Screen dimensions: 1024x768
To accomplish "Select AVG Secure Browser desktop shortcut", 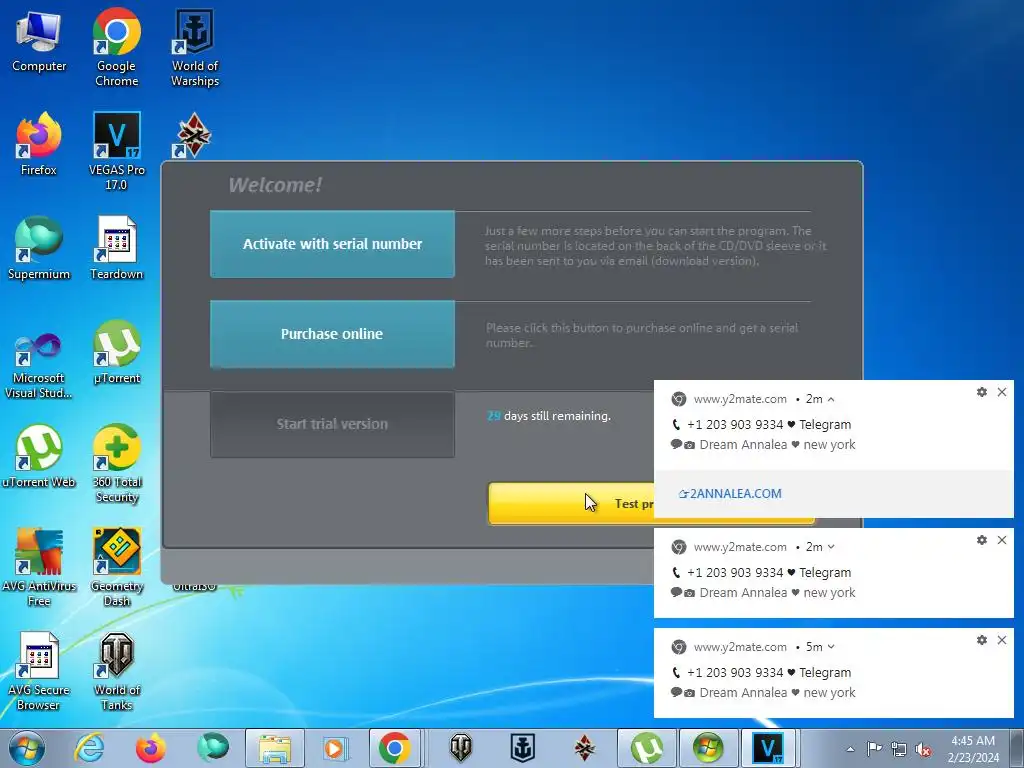I will 39,671.
